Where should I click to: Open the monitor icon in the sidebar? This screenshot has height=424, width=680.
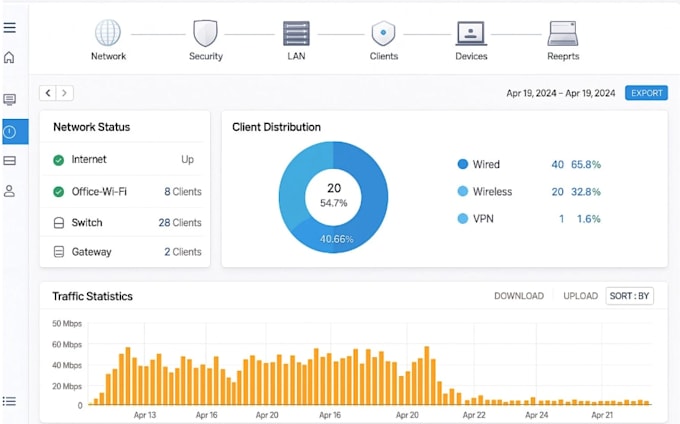tap(10, 99)
